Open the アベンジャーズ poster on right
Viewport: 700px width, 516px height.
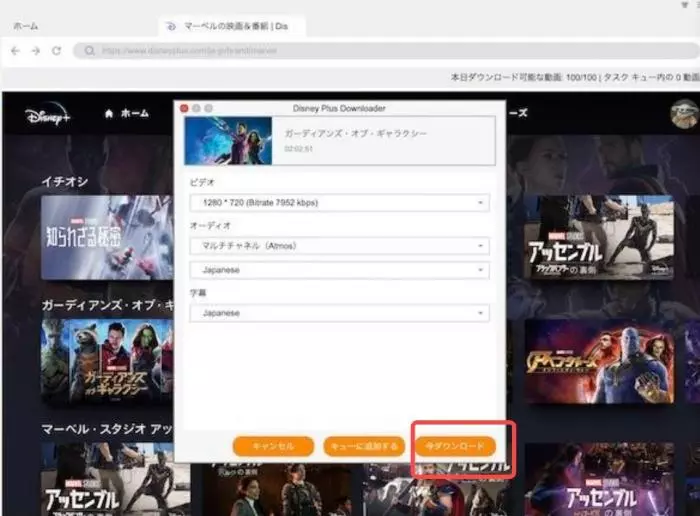point(599,362)
